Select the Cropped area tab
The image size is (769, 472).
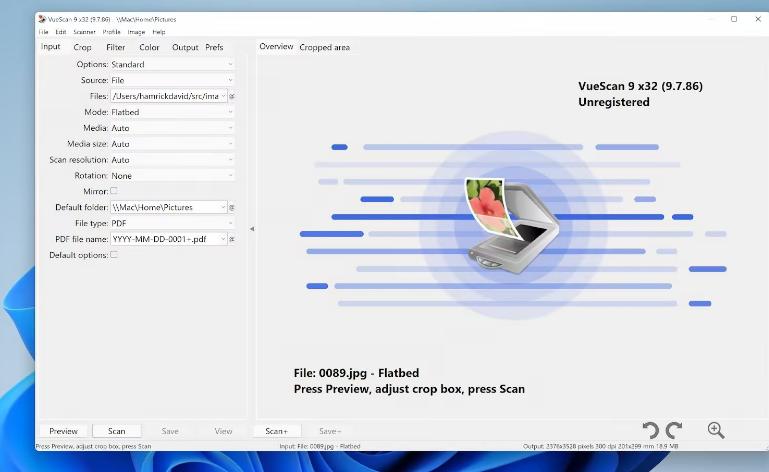tap(325, 47)
